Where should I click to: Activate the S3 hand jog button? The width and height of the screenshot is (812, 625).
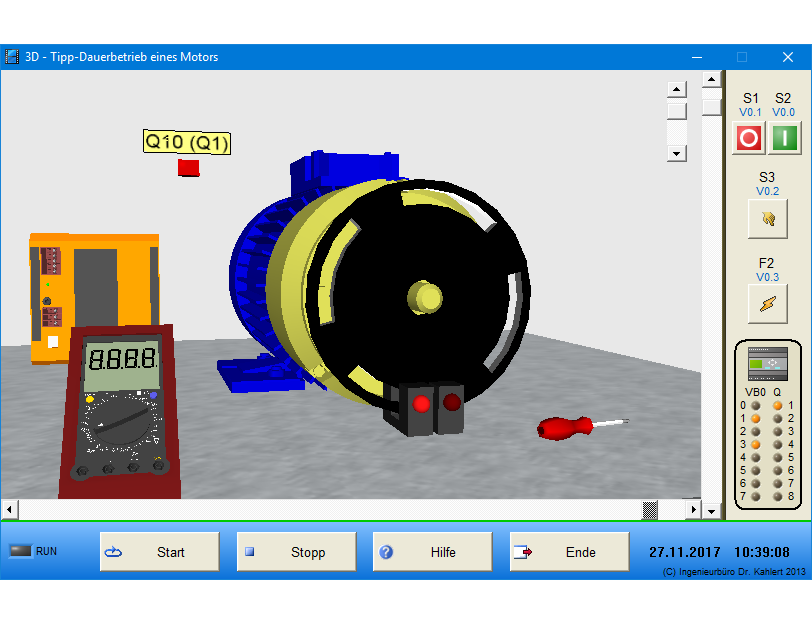(767, 219)
